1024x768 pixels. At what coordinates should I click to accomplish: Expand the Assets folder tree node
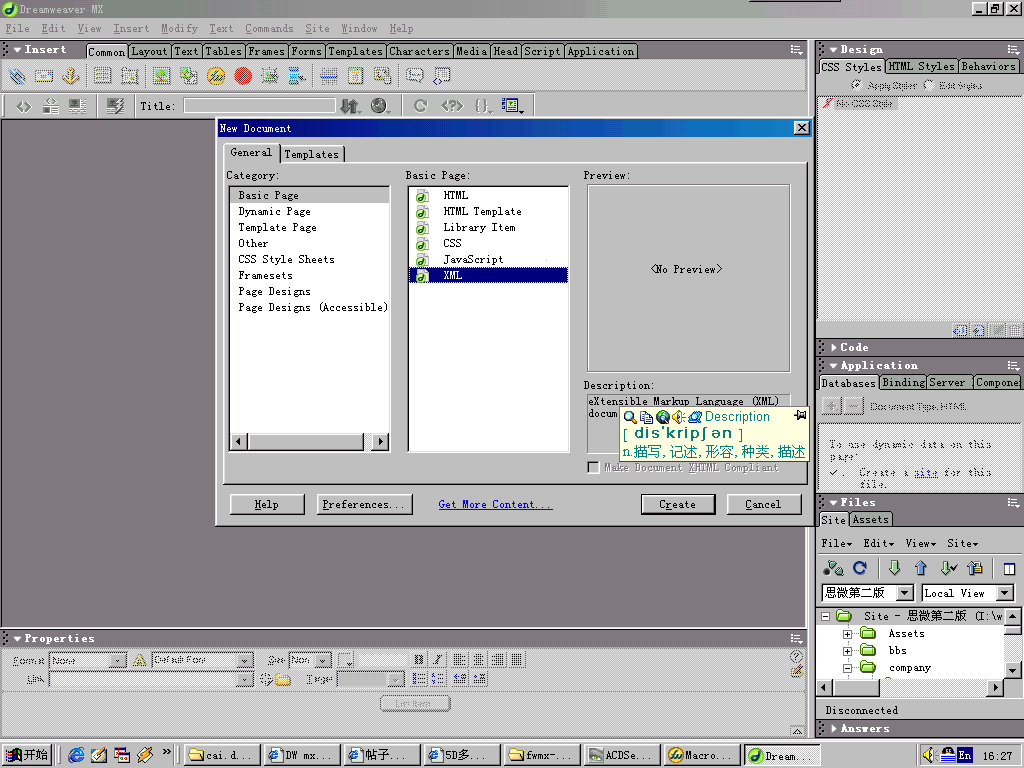coord(847,634)
